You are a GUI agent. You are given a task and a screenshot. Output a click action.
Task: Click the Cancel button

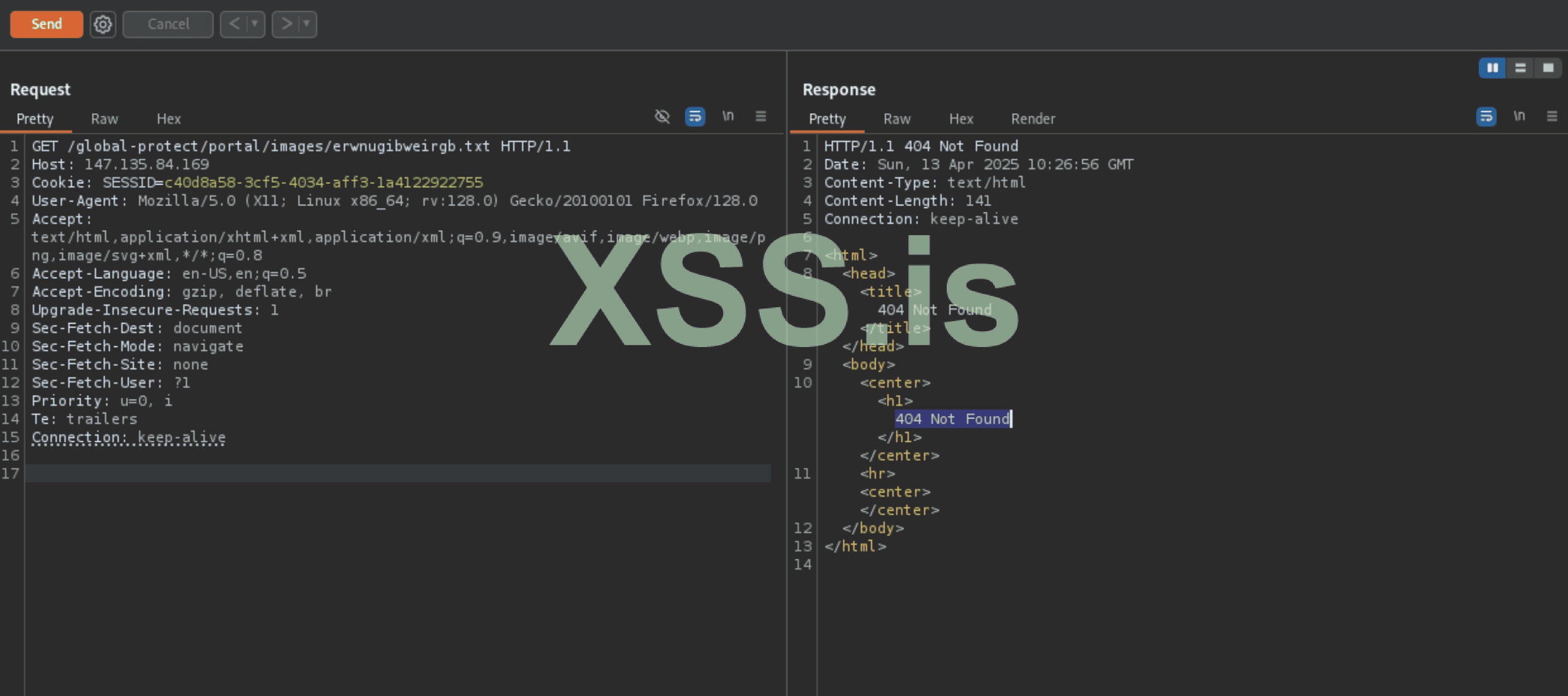coord(168,24)
